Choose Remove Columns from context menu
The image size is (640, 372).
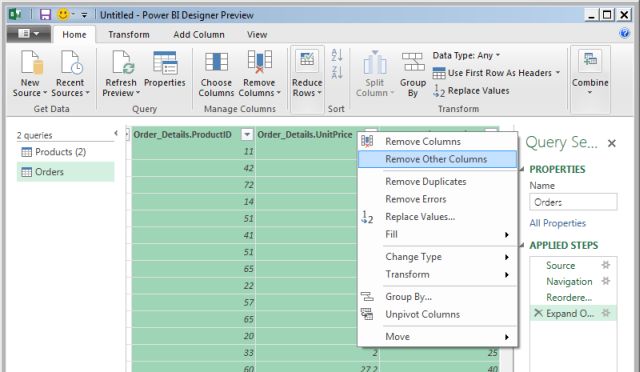438,142
